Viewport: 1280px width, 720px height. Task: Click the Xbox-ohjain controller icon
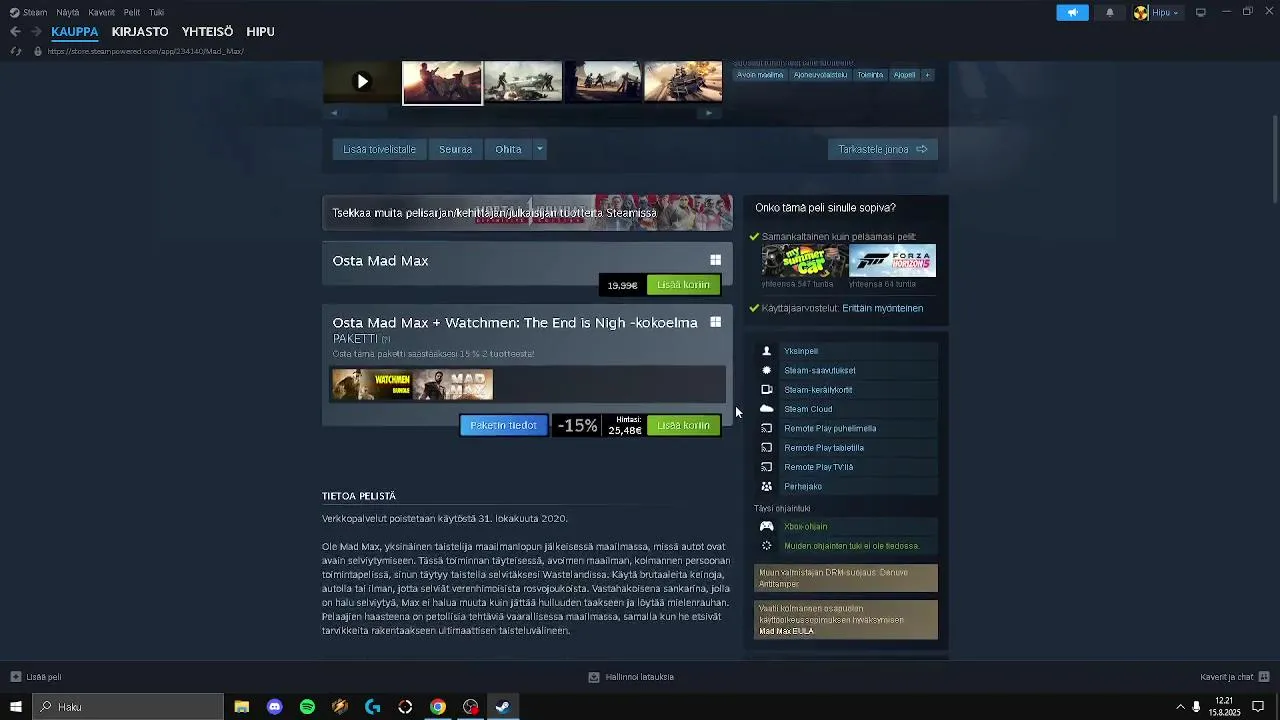pyautogui.click(x=767, y=526)
